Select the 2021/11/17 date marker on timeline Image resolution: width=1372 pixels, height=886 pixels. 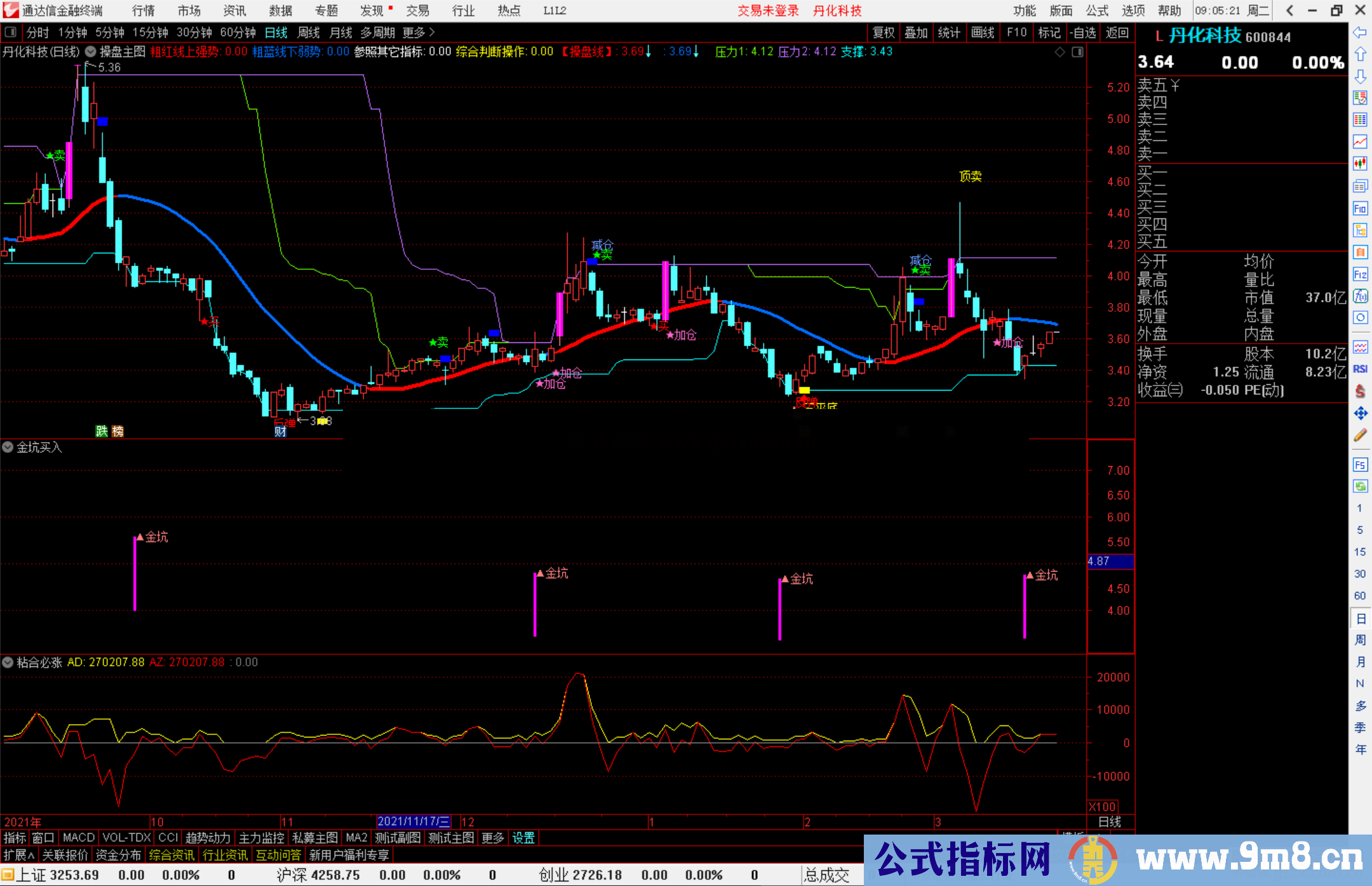414,821
